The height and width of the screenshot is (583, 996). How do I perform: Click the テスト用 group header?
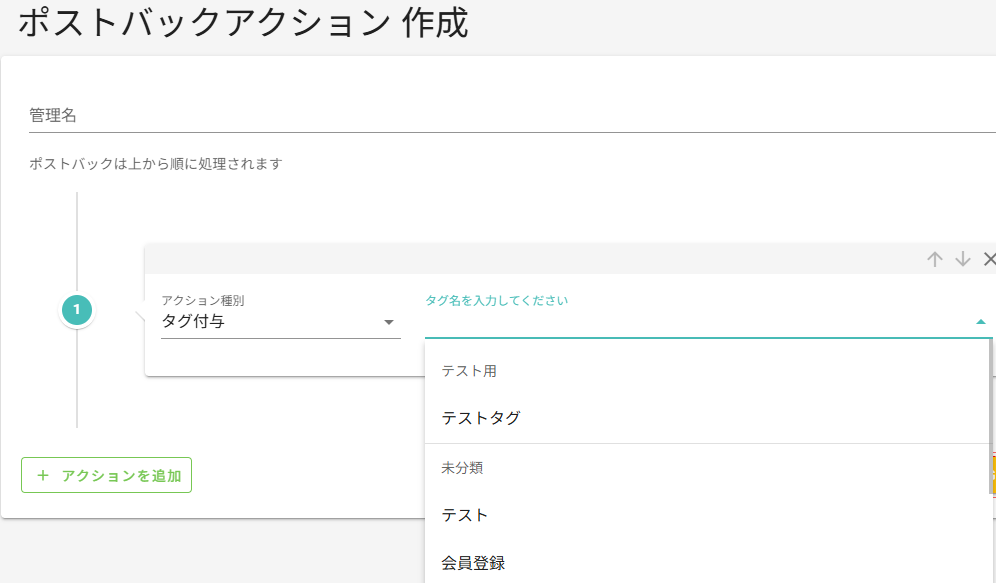click(470, 370)
